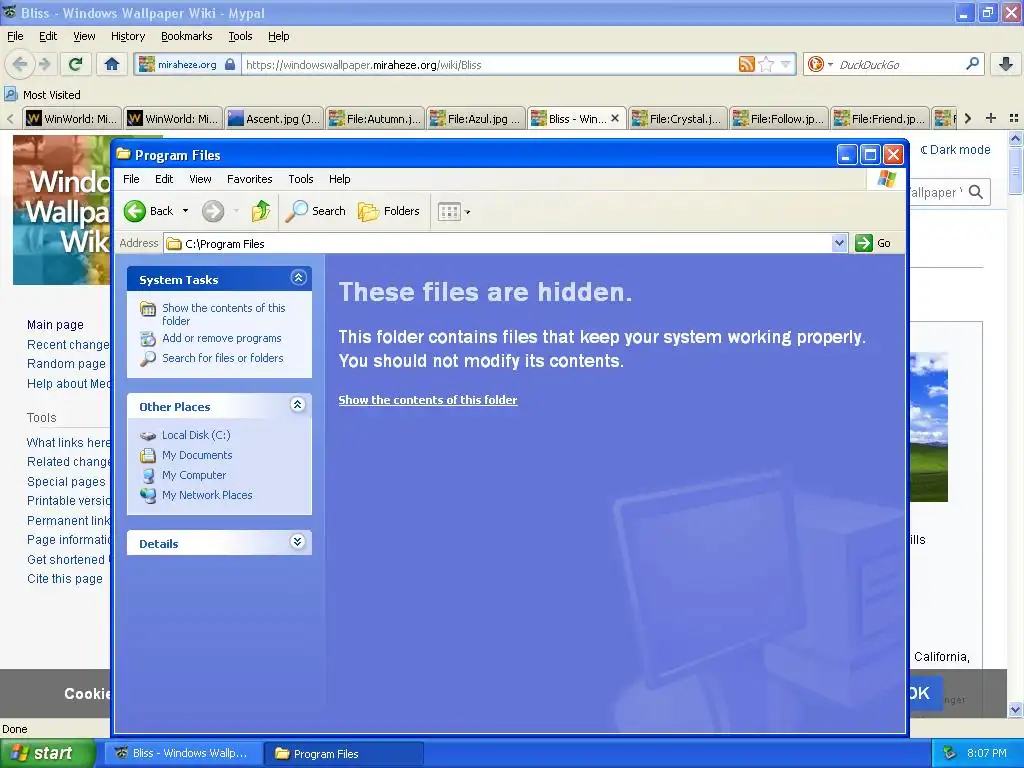Screen dimensions: 1024x768
Task: Go to My Computer in Other Places
Action: pyautogui.click(x=184, y=475)
